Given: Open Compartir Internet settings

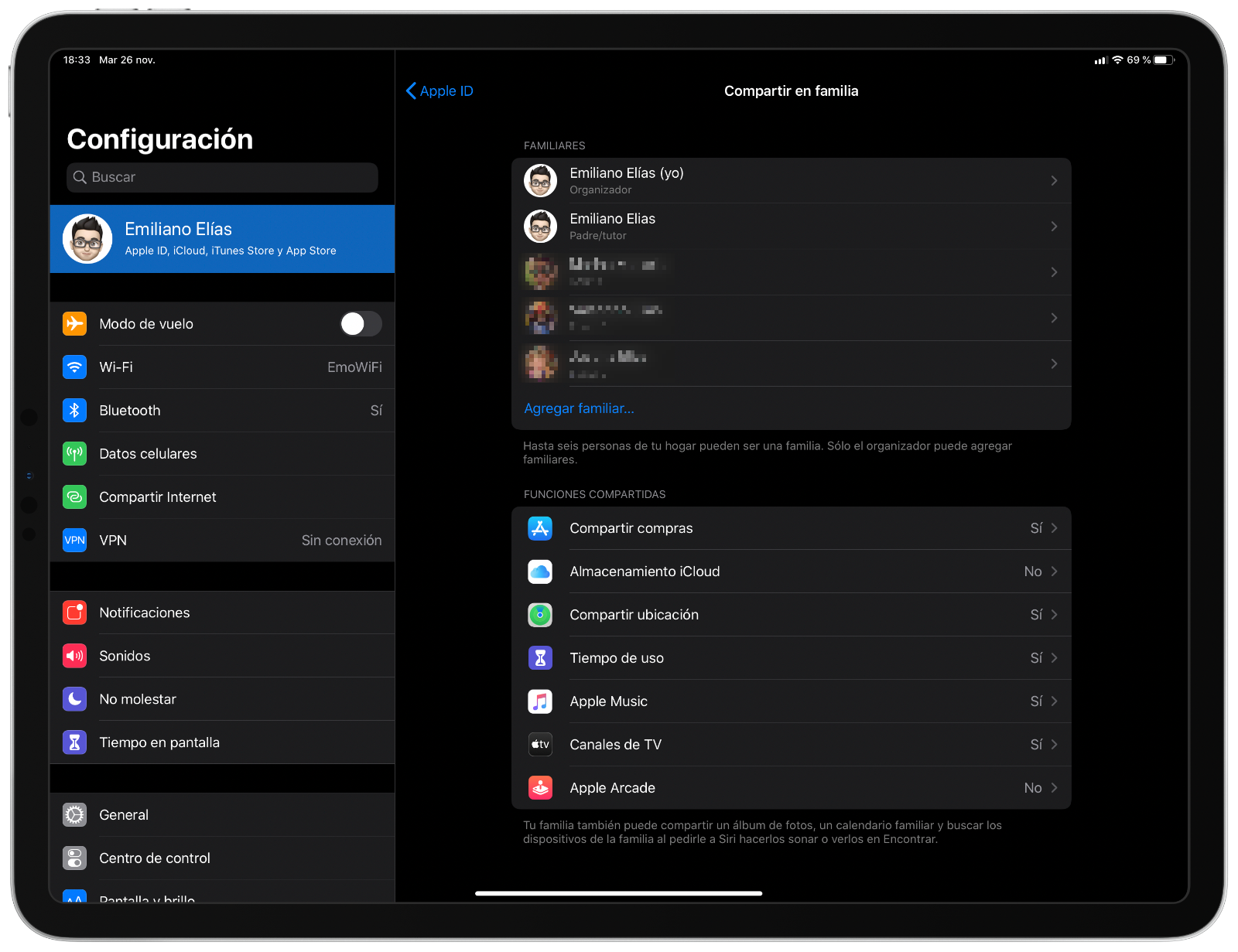Looking at the screenshot, I should coord(222,496).
